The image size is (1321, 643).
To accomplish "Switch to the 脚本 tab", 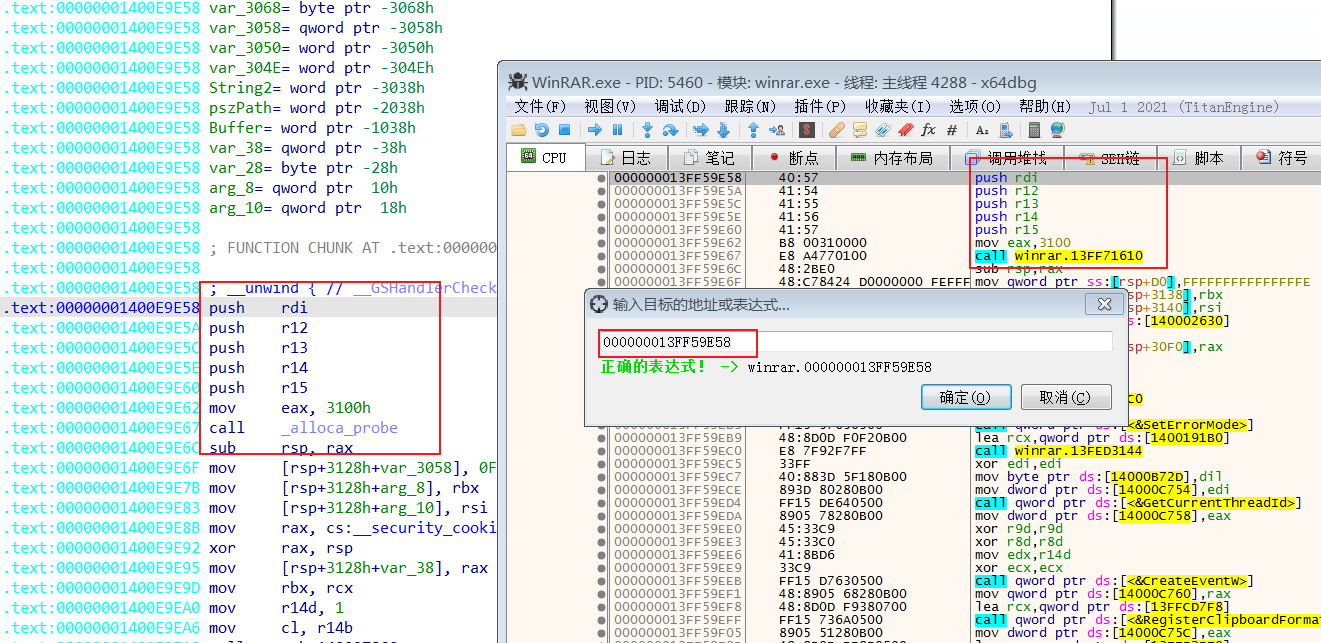I will click(x=1198, y=158).
